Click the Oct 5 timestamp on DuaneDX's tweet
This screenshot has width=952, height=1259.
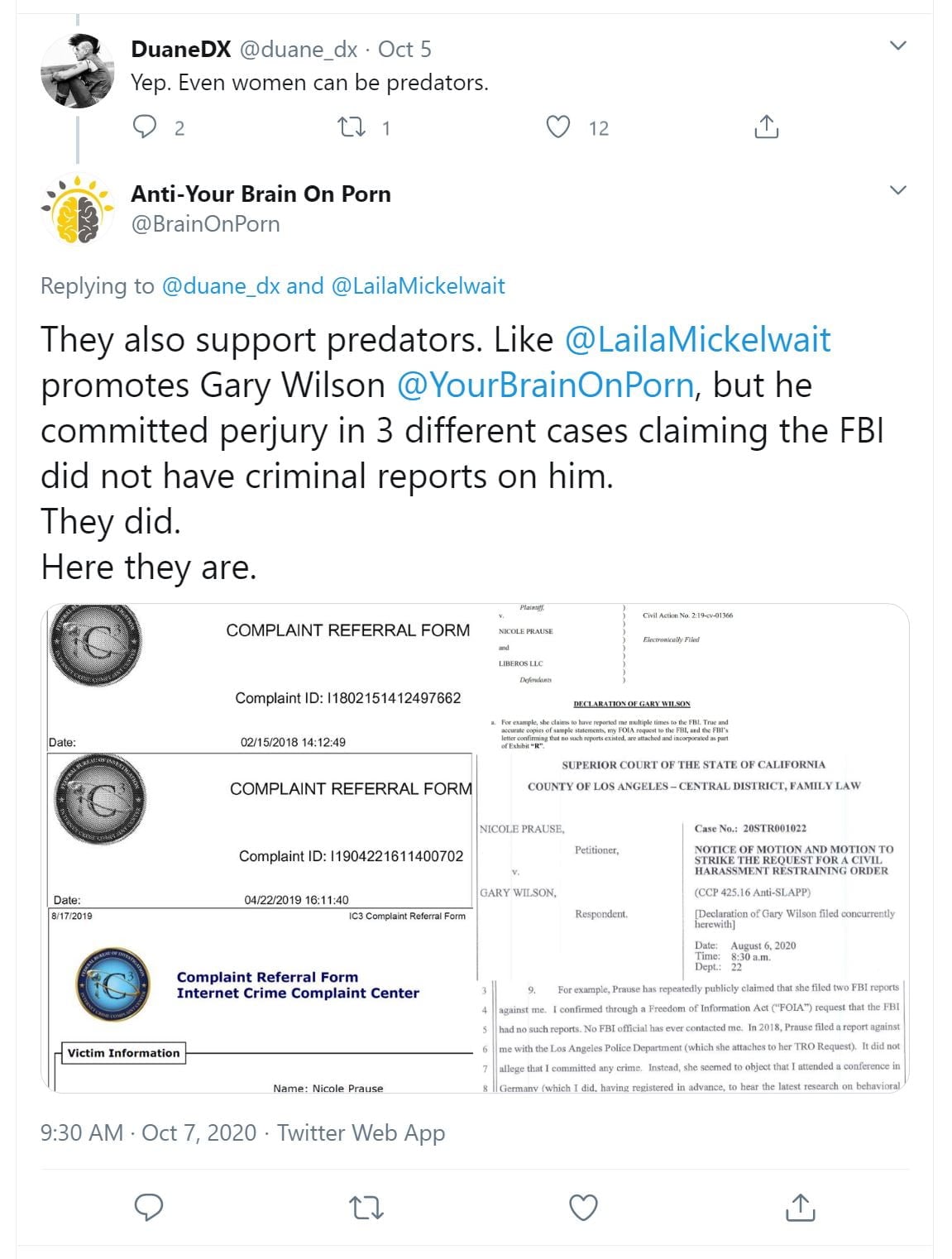pos(404,50)
